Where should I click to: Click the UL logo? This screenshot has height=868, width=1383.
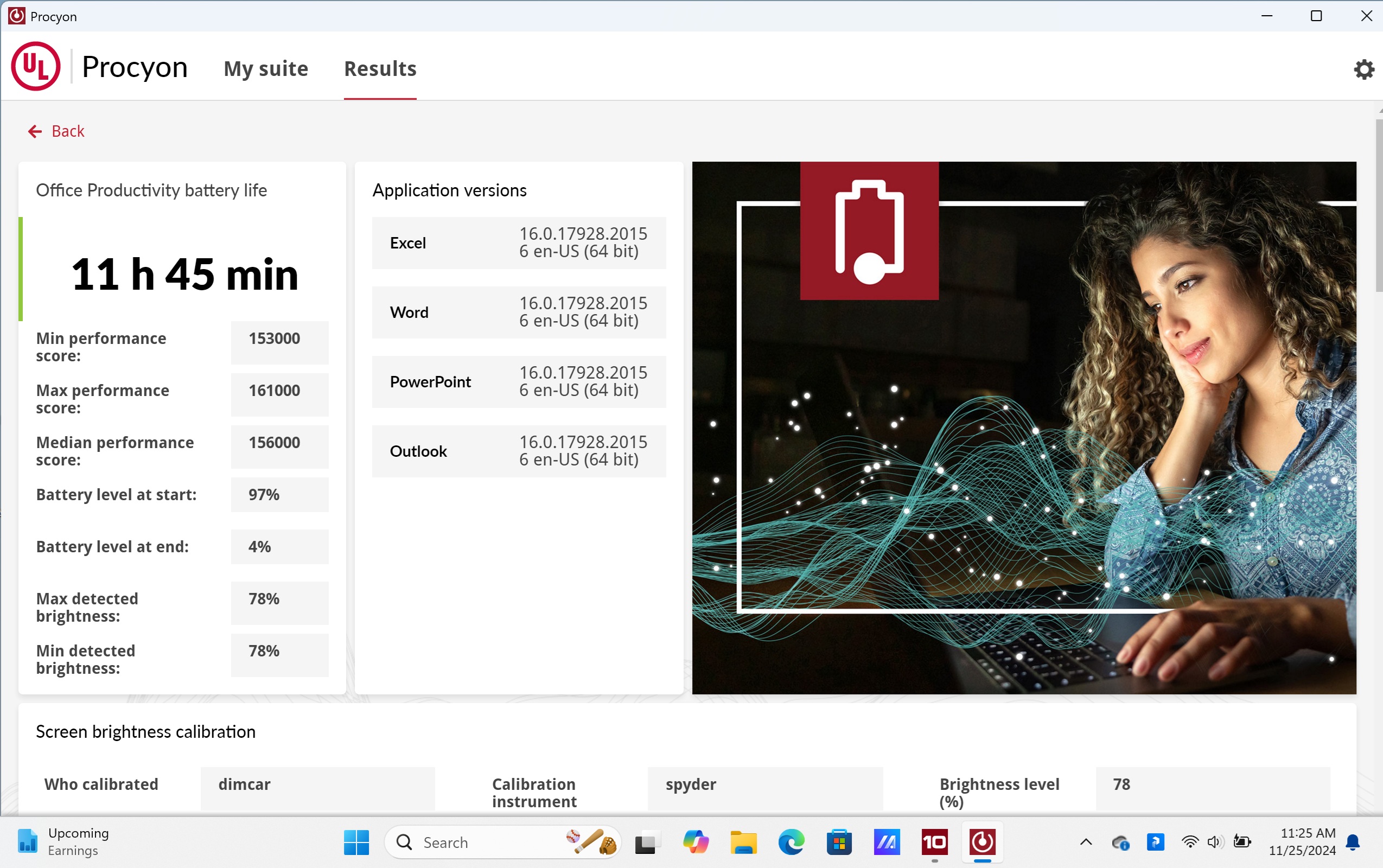point(36,67)
